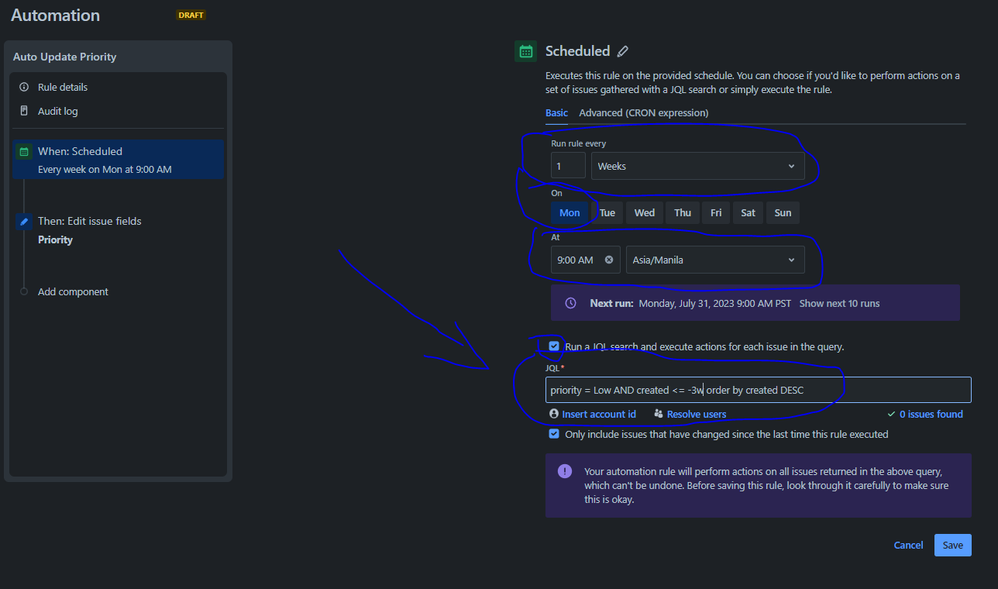Click the Add component circle icon
Image resolution: width=998 pixels, height=589 pixels.
coord(24,292)
